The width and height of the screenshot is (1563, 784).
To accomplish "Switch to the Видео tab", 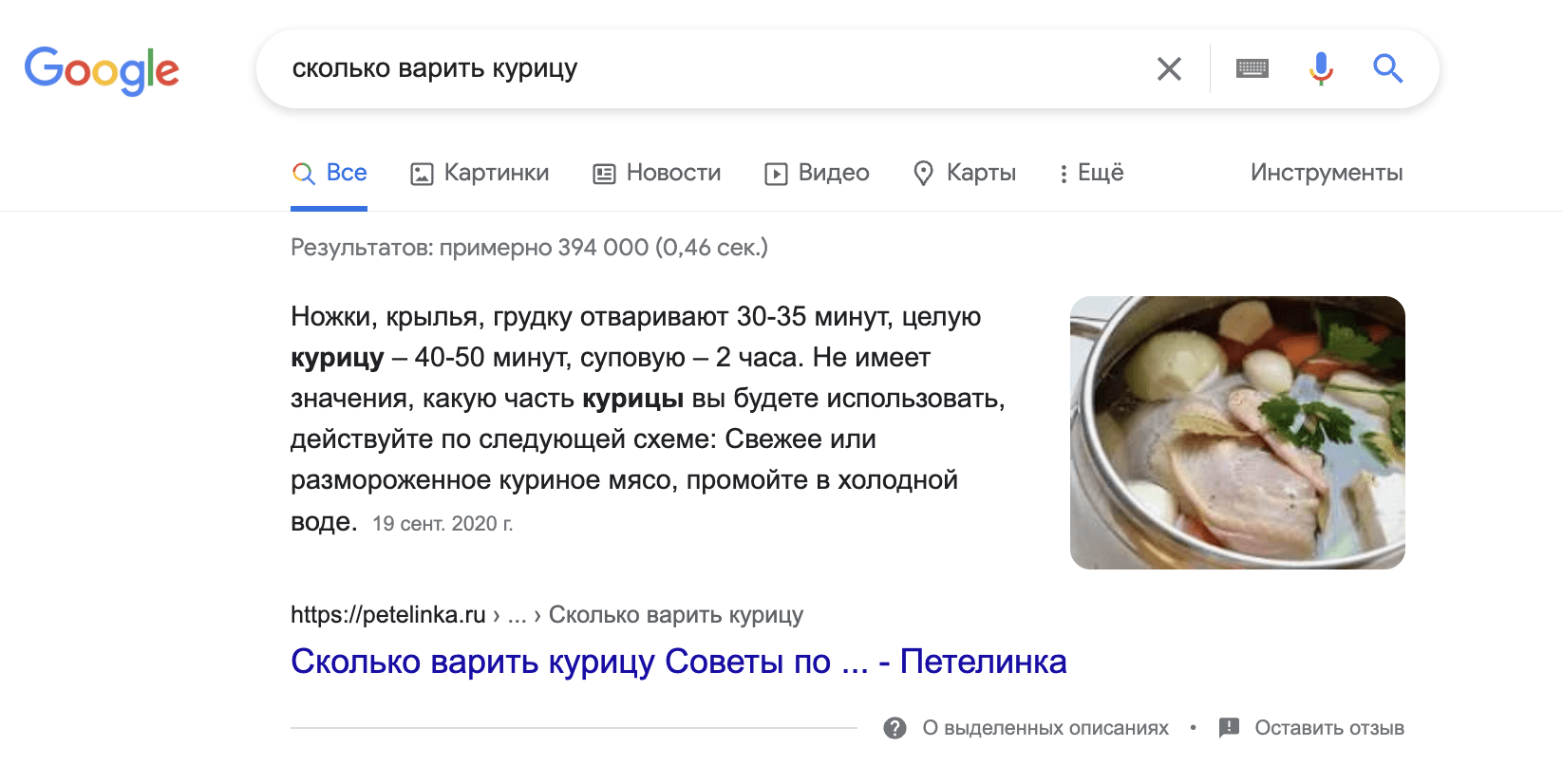I will [818, 173].
